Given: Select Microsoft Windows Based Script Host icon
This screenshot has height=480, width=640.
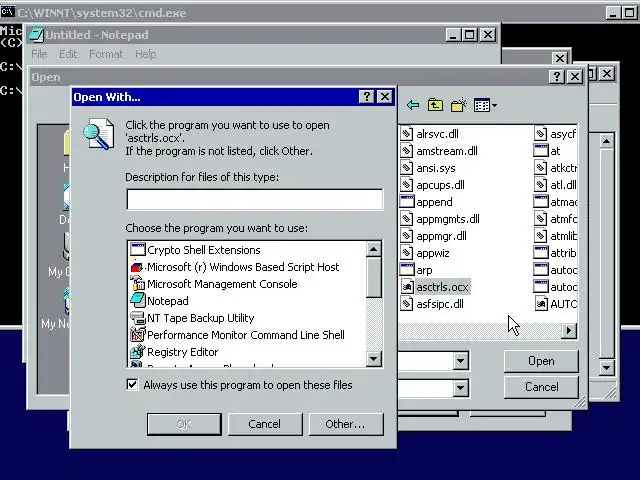Looking at the screenshot, I should click(x=138, y=267).
